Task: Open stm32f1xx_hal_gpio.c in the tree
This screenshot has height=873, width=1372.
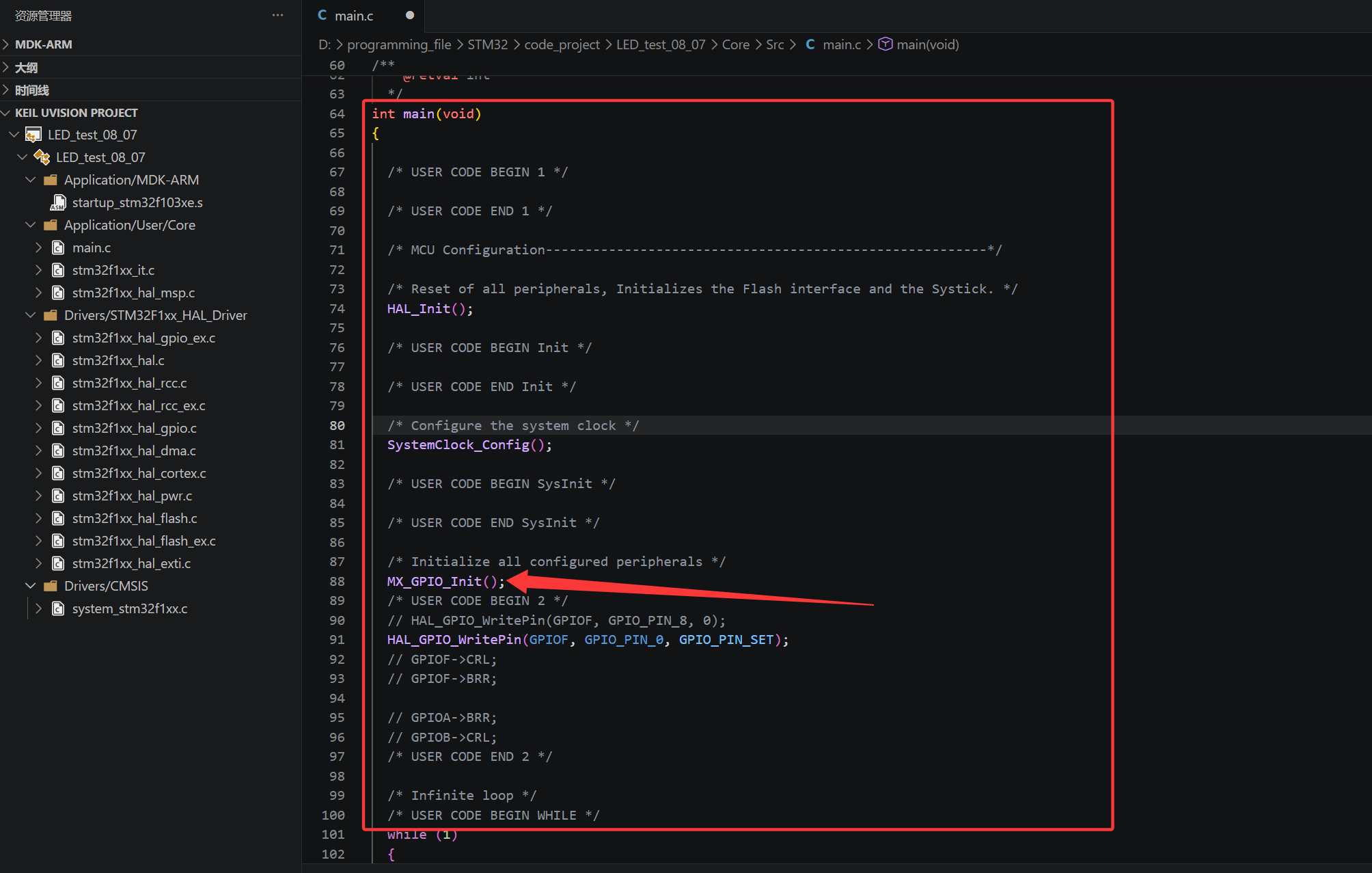Action: tap(135, 428)
